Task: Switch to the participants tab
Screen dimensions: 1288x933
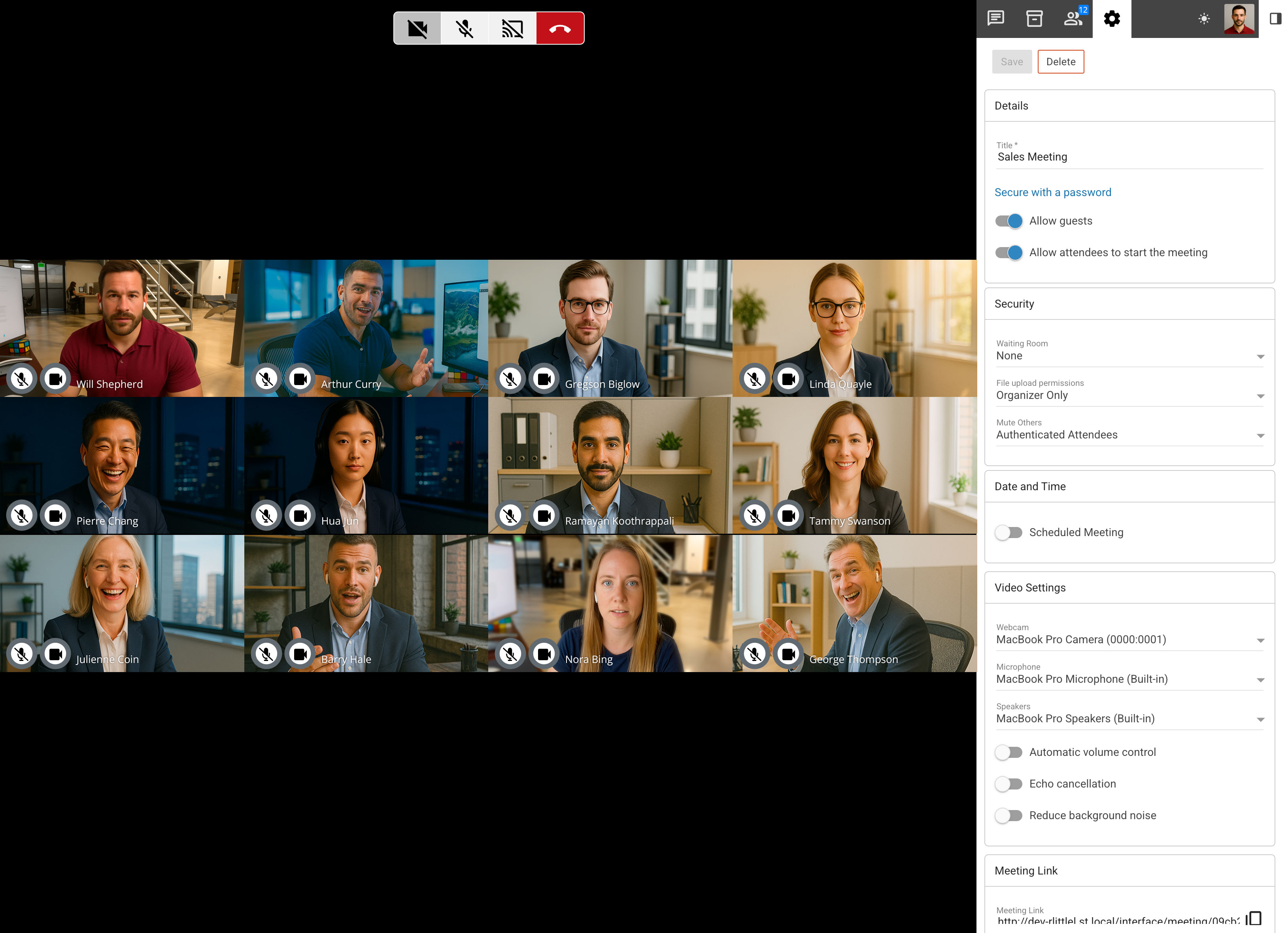Action: [x=1073, y=19]
